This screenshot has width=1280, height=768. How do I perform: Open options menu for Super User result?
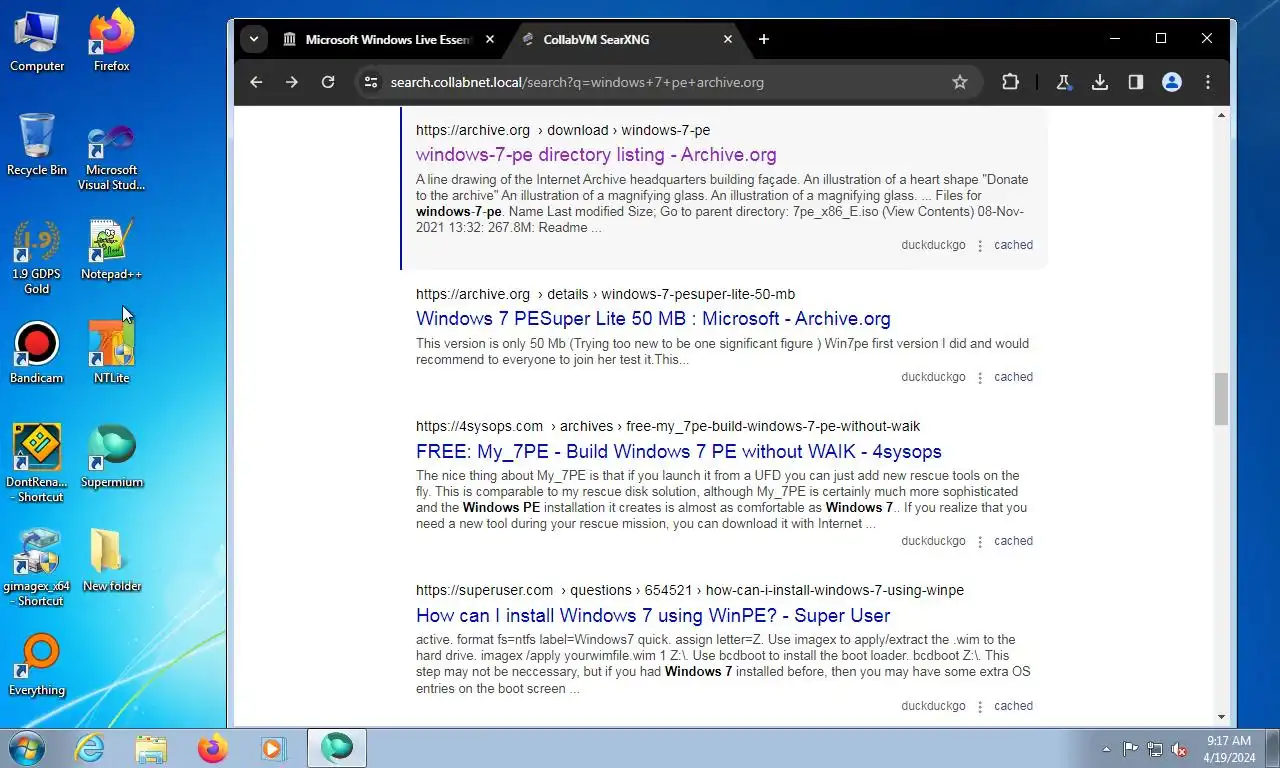coord(980,706)
